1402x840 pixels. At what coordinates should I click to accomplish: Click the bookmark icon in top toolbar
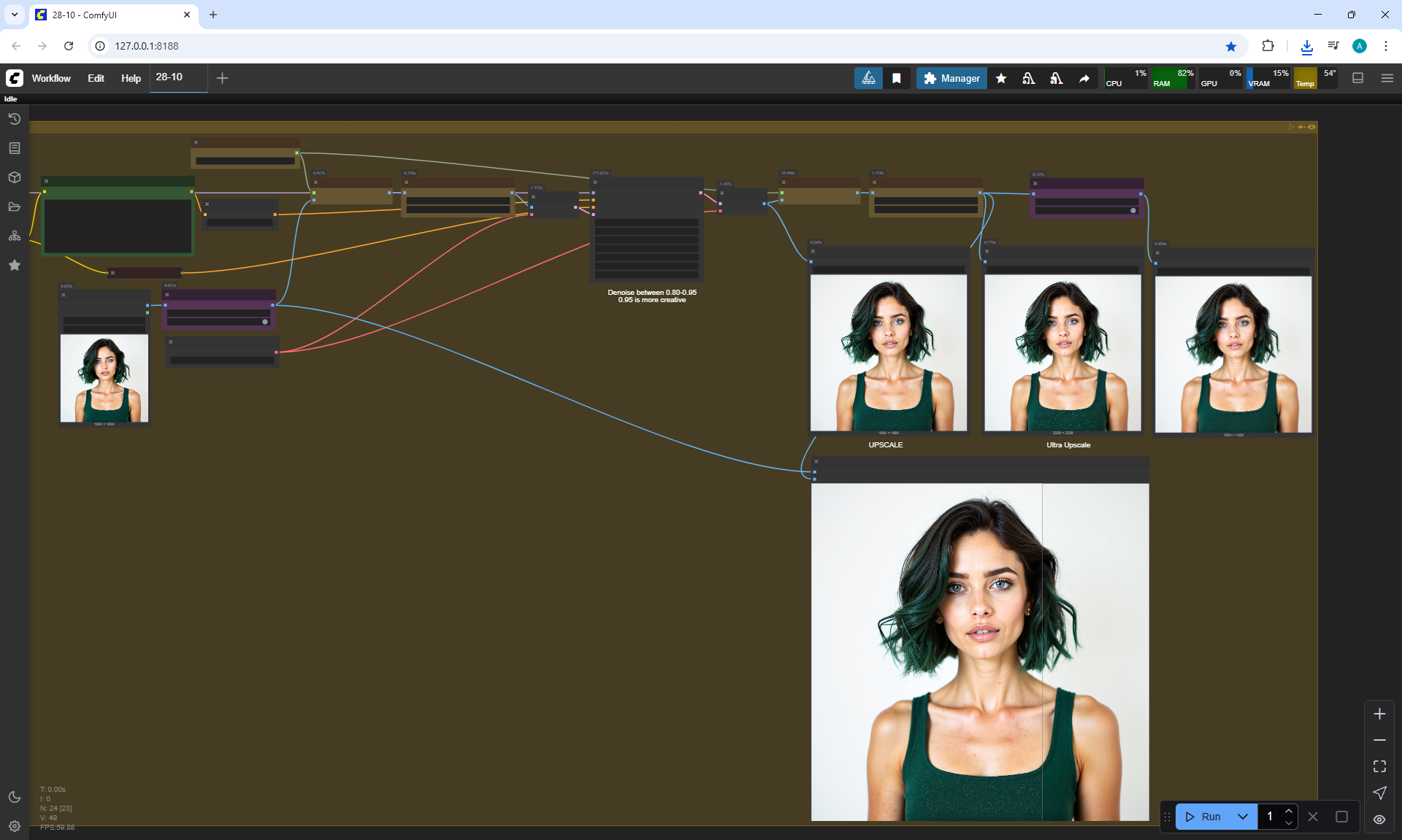coord(897,78)
